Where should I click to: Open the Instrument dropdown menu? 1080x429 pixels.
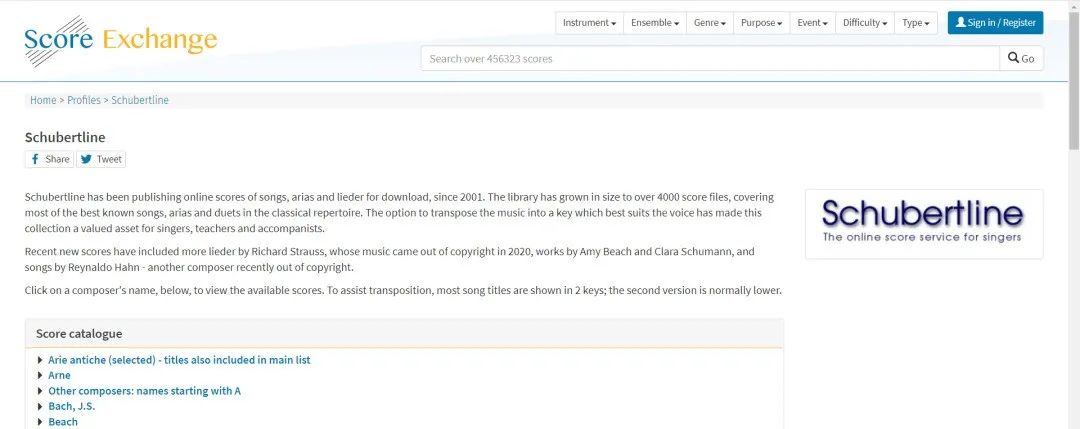tap(589, 23)
